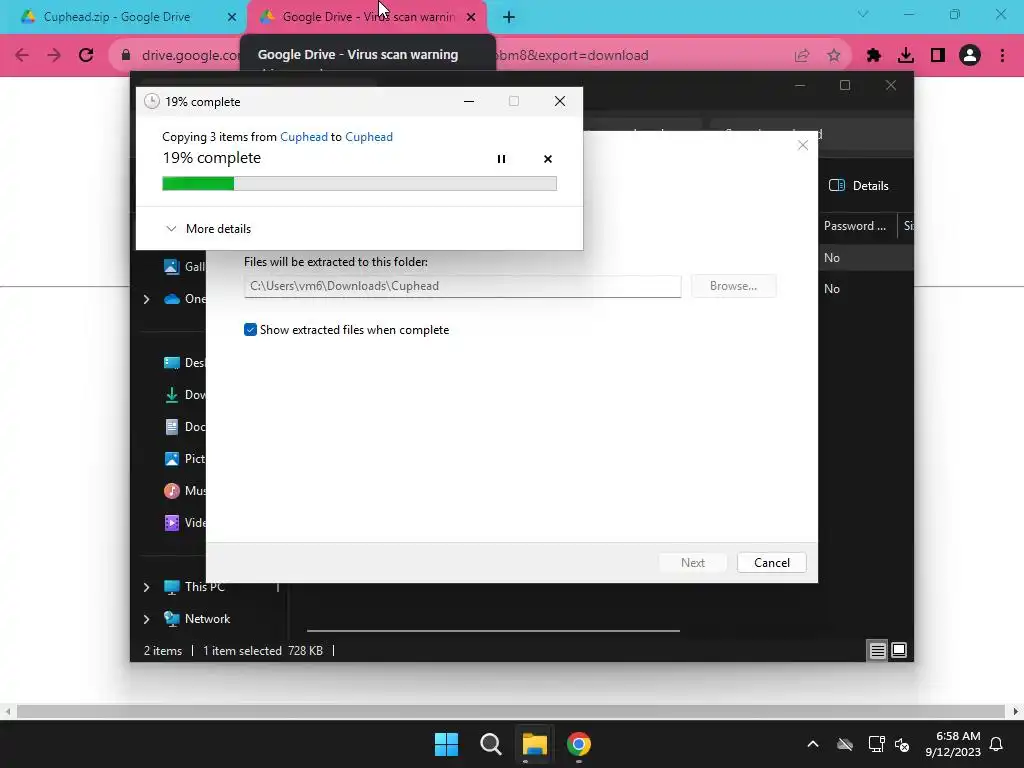
Task: Open Windows Start menu
Action: coord(447,744)
